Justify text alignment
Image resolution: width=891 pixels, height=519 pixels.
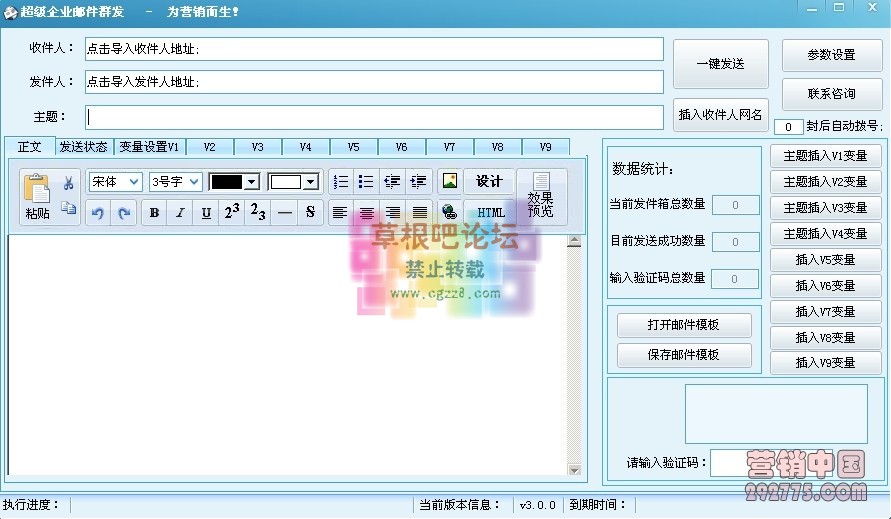coord(419,213)
